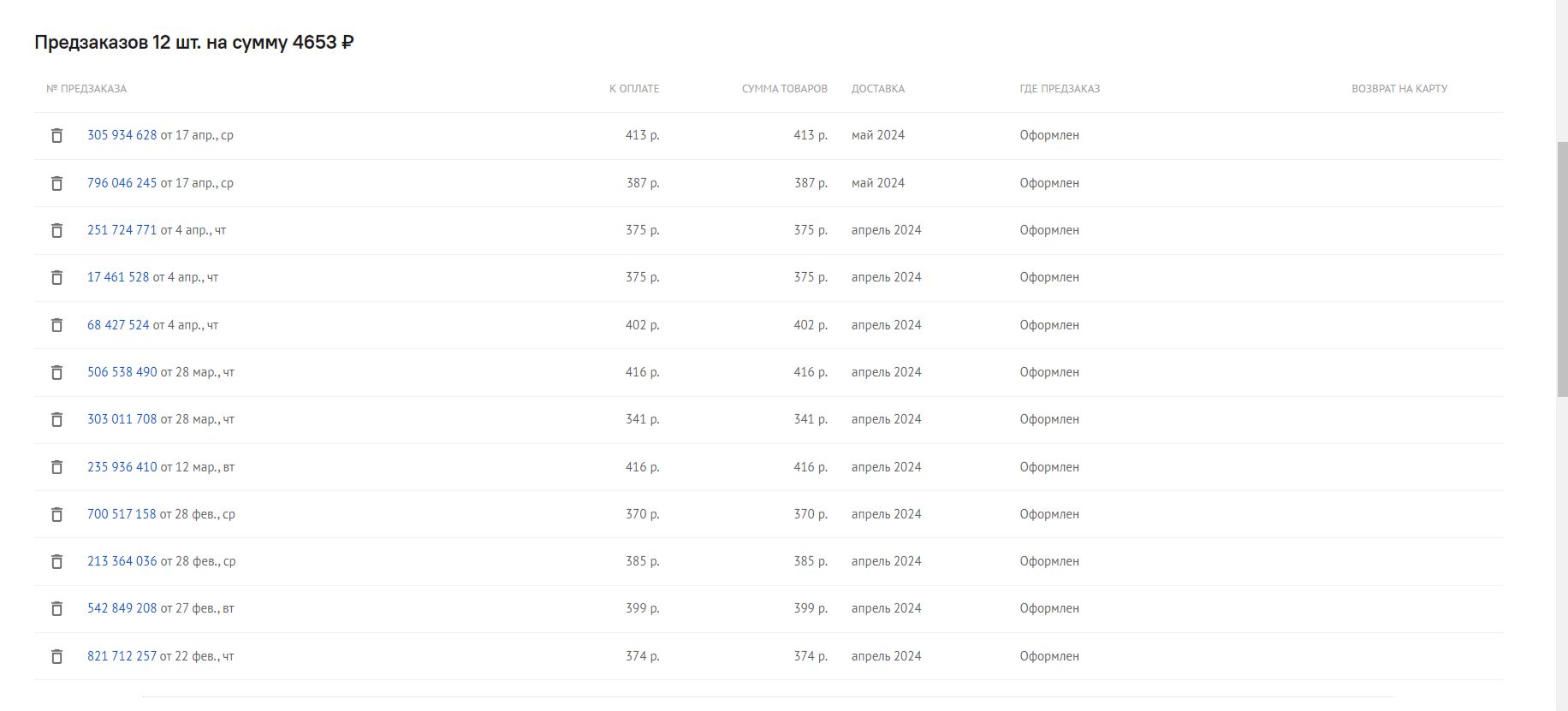The height and width of the screenshot is (711, 1568).
Task: Delete preorder 700 517 158 with trash icon
Action: pos(56,514)
